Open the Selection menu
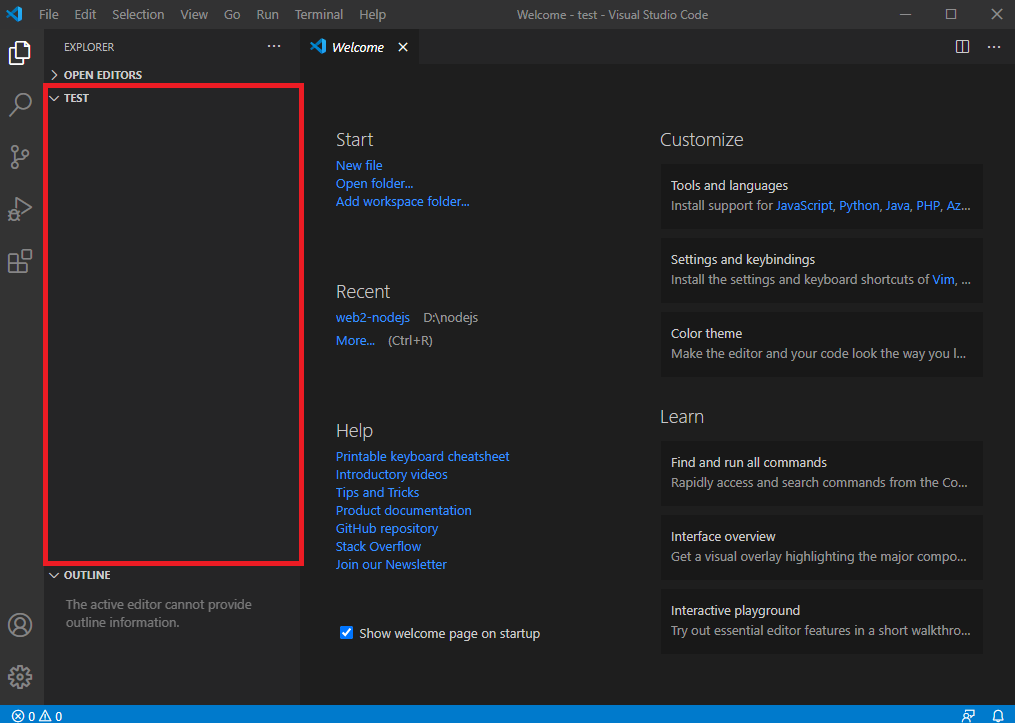1015x723 pixels. click(138, 14)
